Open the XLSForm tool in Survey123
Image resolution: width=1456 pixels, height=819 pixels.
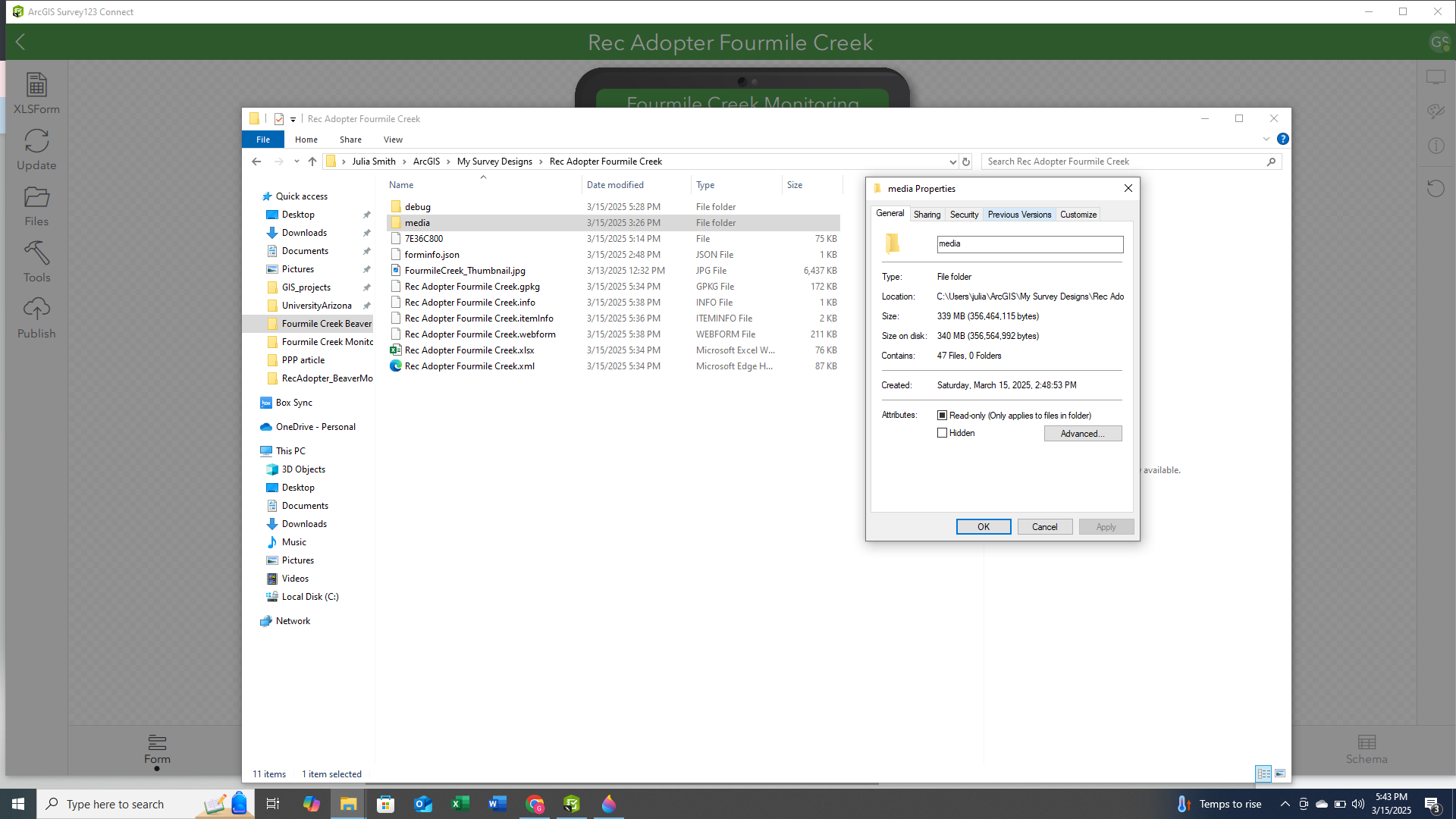click(x=36, y=93)
